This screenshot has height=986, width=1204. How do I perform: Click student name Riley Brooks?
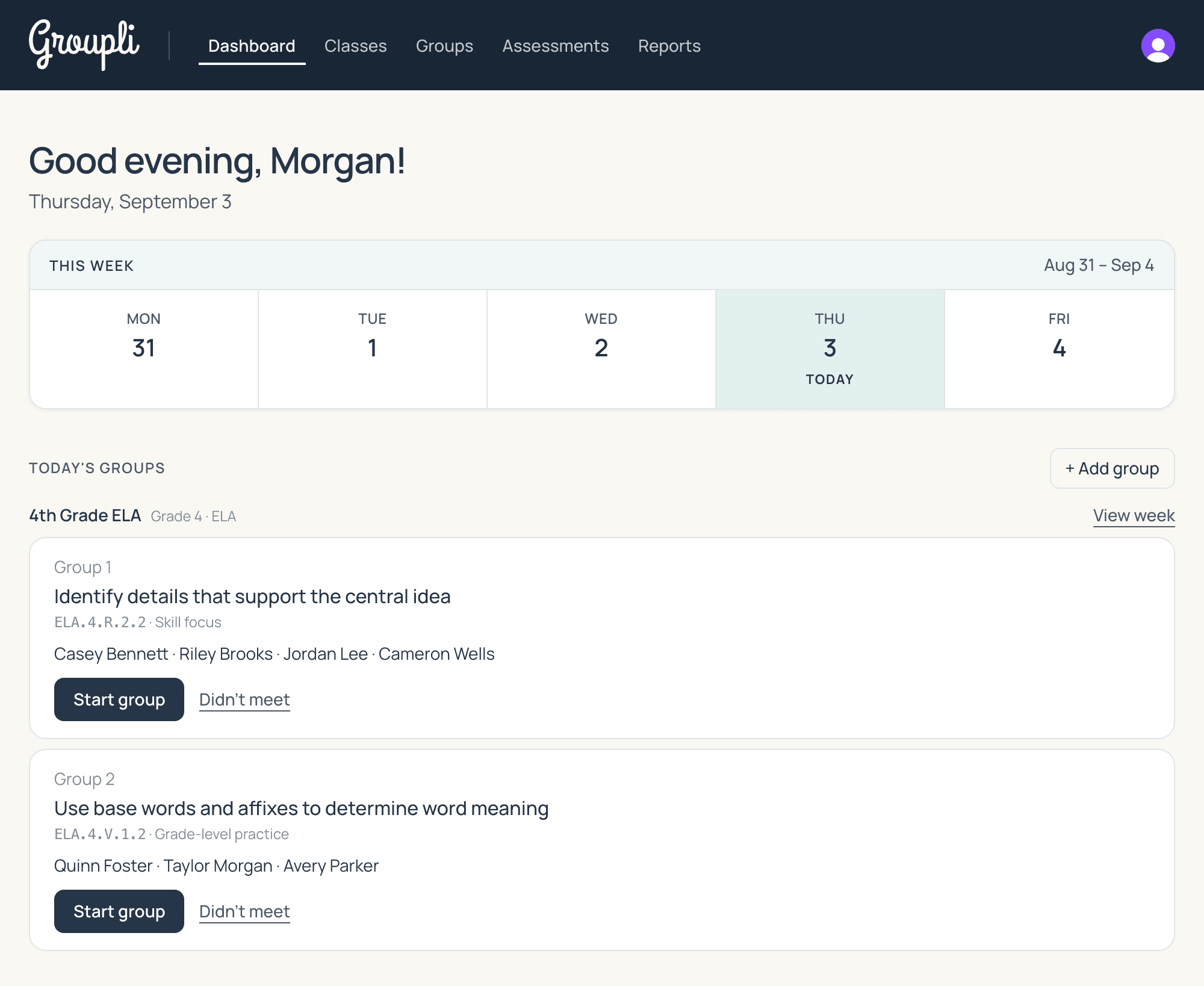[x=226, y=654]
